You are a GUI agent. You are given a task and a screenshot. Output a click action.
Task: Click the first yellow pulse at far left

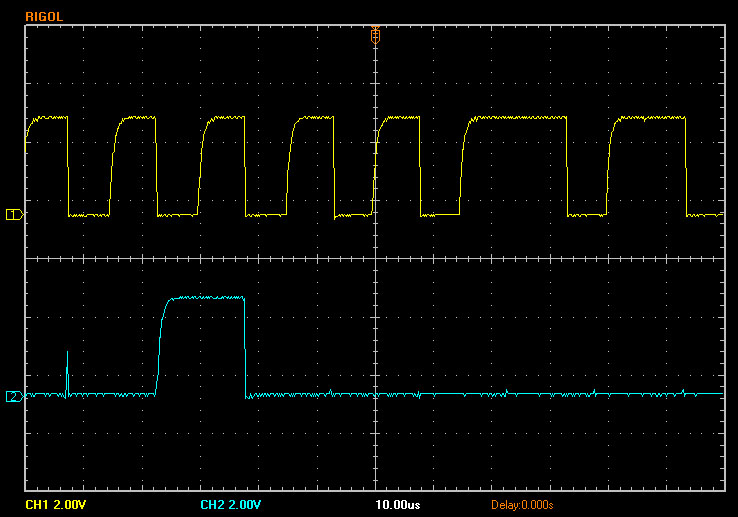pos(48,118)
